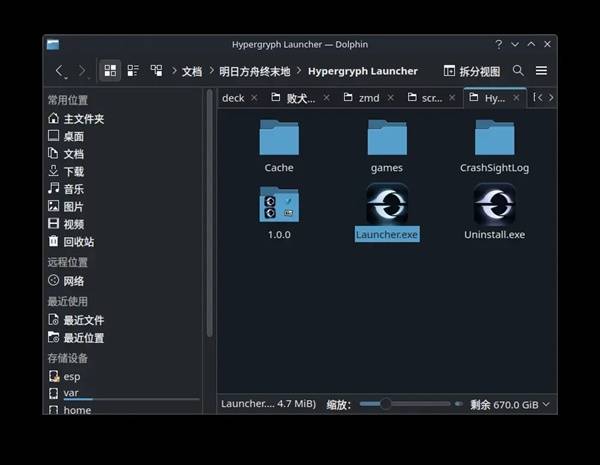600x465 pixels.
Task: Click the search magnifier icon
Action: (518, 71)
